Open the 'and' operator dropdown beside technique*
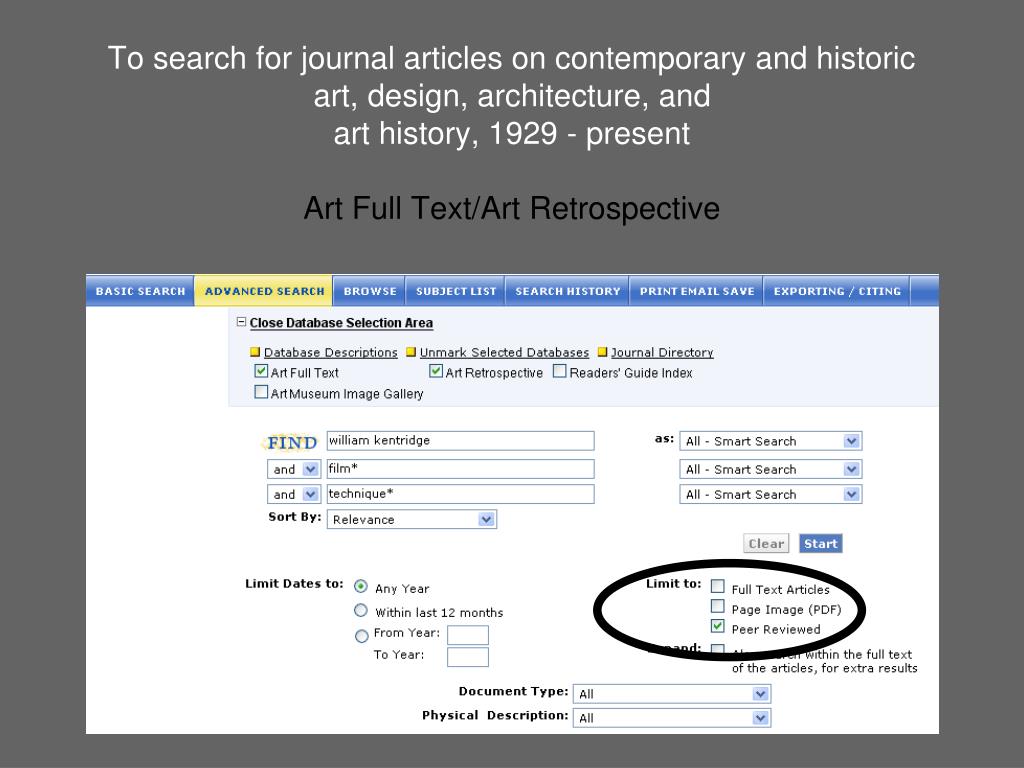 click(x=293, y=494)
